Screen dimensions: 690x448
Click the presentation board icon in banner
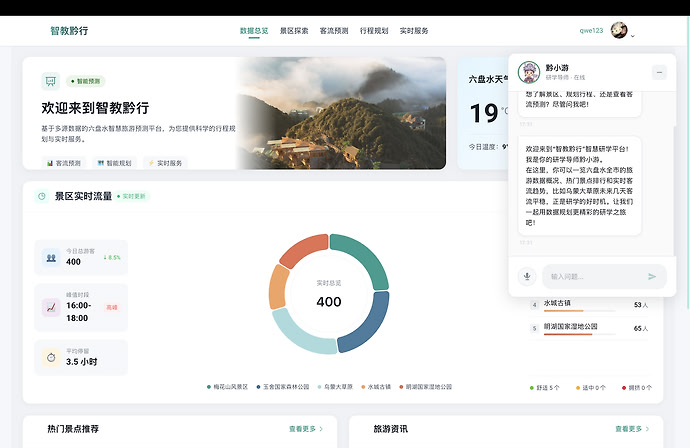51,81
